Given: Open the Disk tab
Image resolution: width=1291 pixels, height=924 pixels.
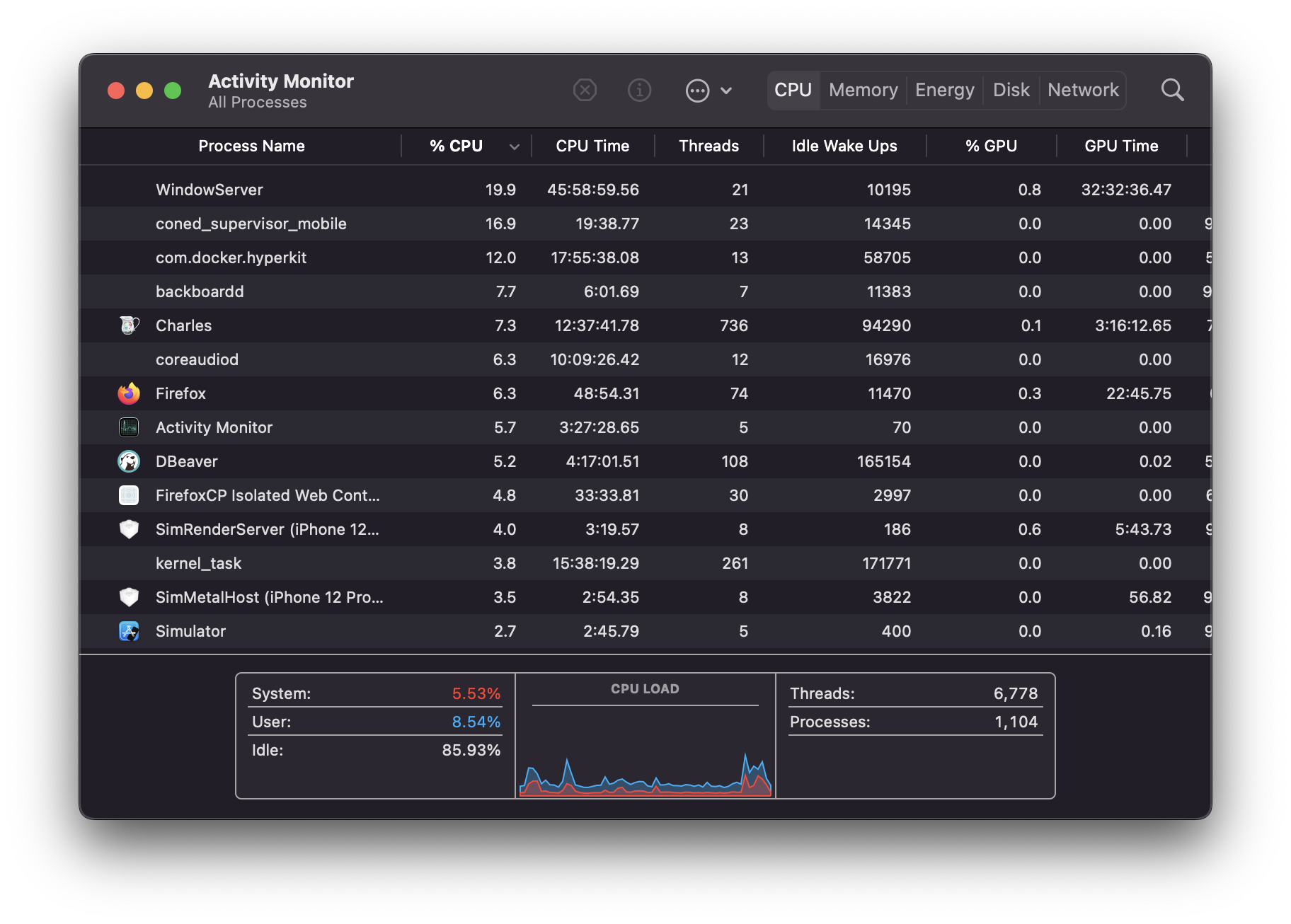Looking at the screenshot, I should click(x=1011, y=91).
